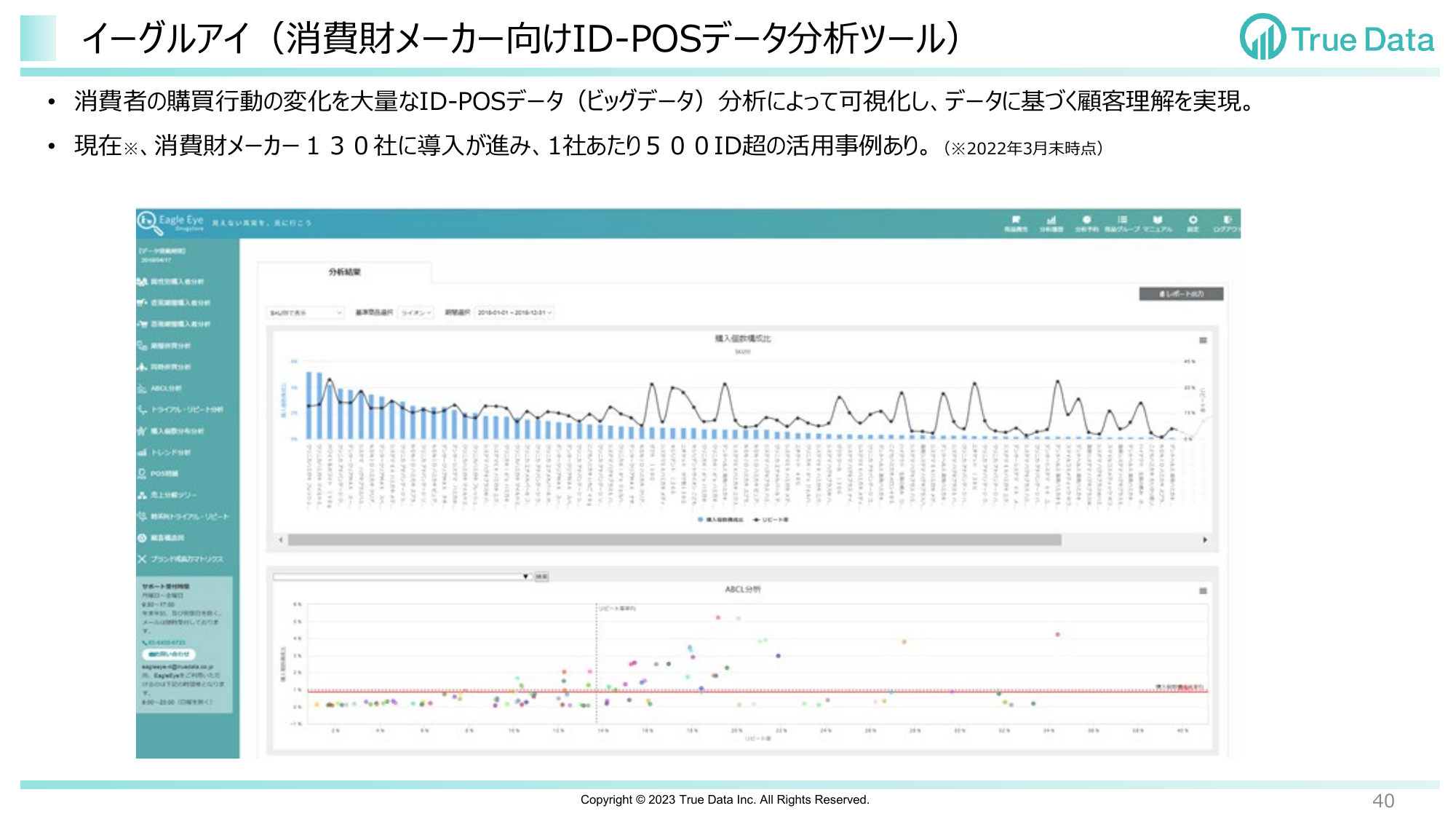Viewport: 1456px width, 819px height.
Task: Click left arrow of chart scrollbar
Action: pos(281,540)
